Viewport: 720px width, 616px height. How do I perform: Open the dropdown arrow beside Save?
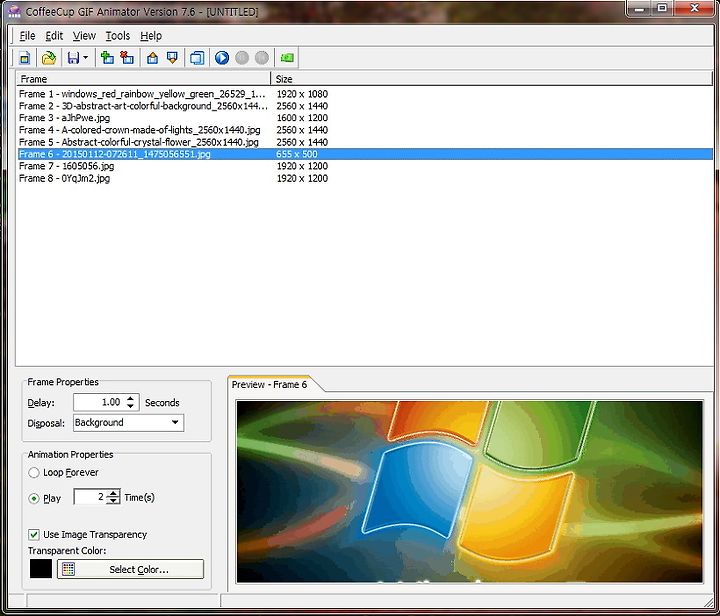tap(85, 58)
